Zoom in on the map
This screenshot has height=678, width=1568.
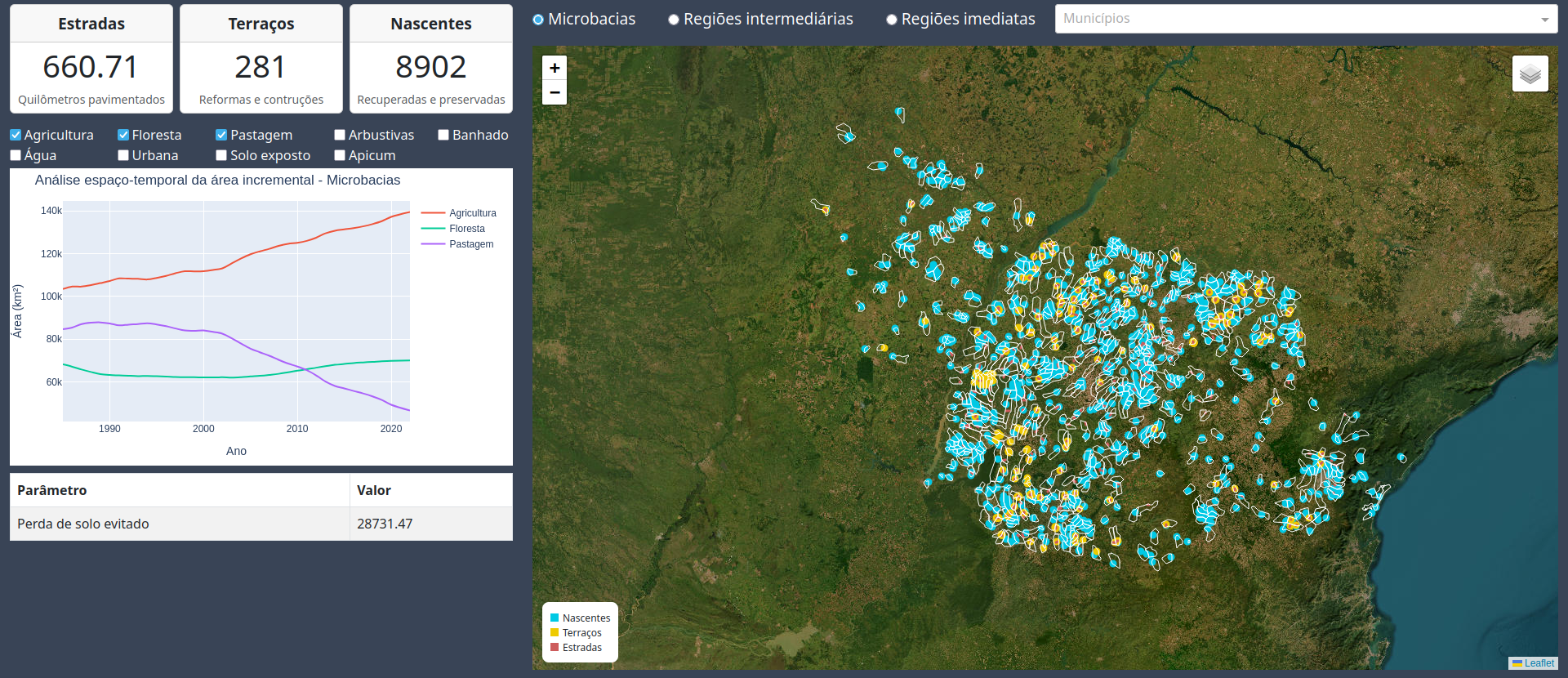tap(555, 68)
